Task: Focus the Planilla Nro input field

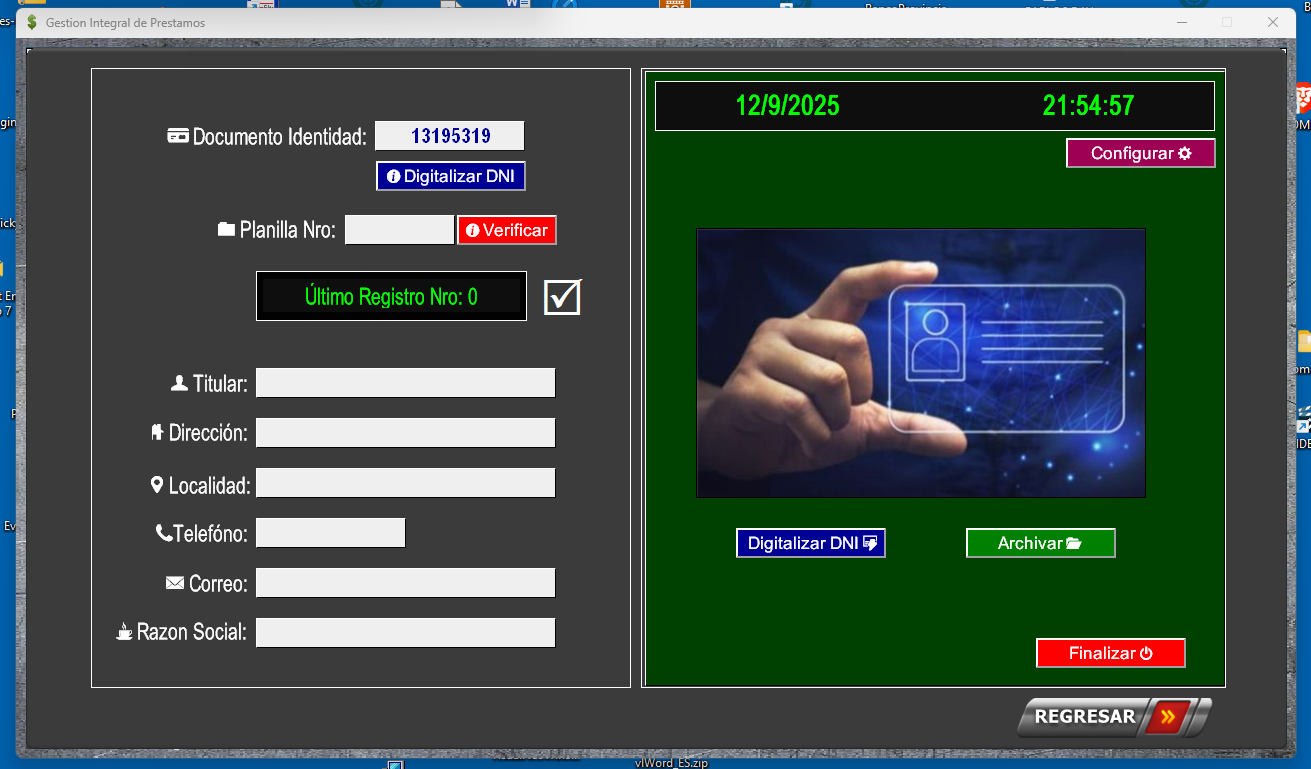Action: 399,230
